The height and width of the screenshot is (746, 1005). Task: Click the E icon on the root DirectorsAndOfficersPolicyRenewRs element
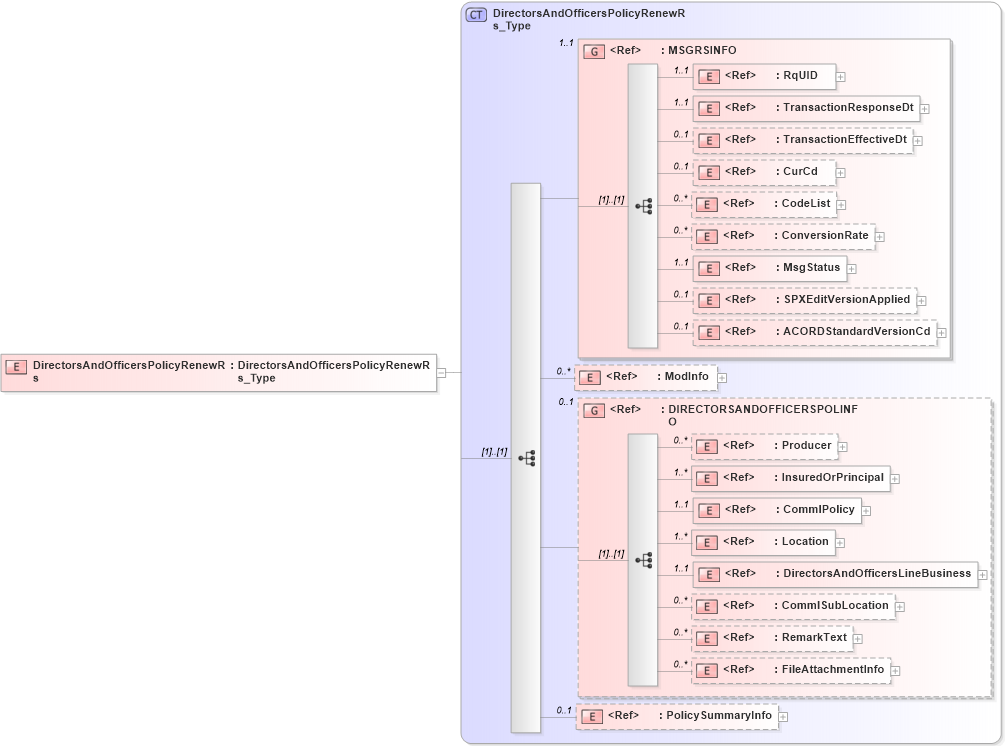14,366
